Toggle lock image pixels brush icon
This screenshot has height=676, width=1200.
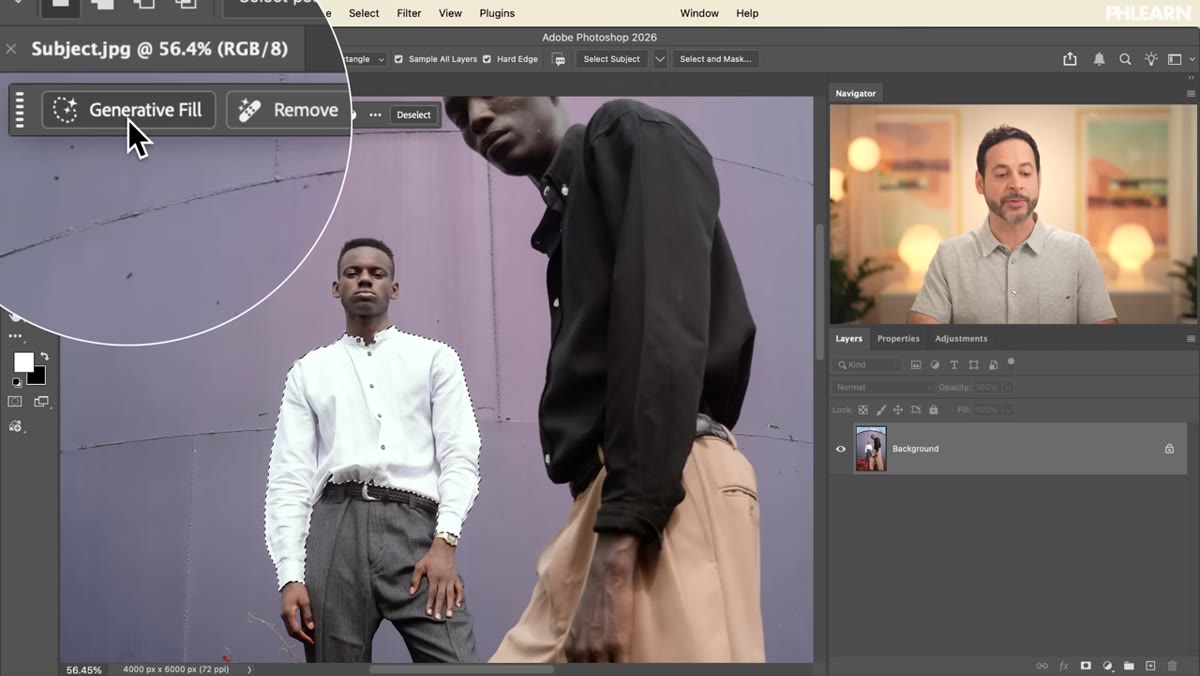[x=881, y=410]
